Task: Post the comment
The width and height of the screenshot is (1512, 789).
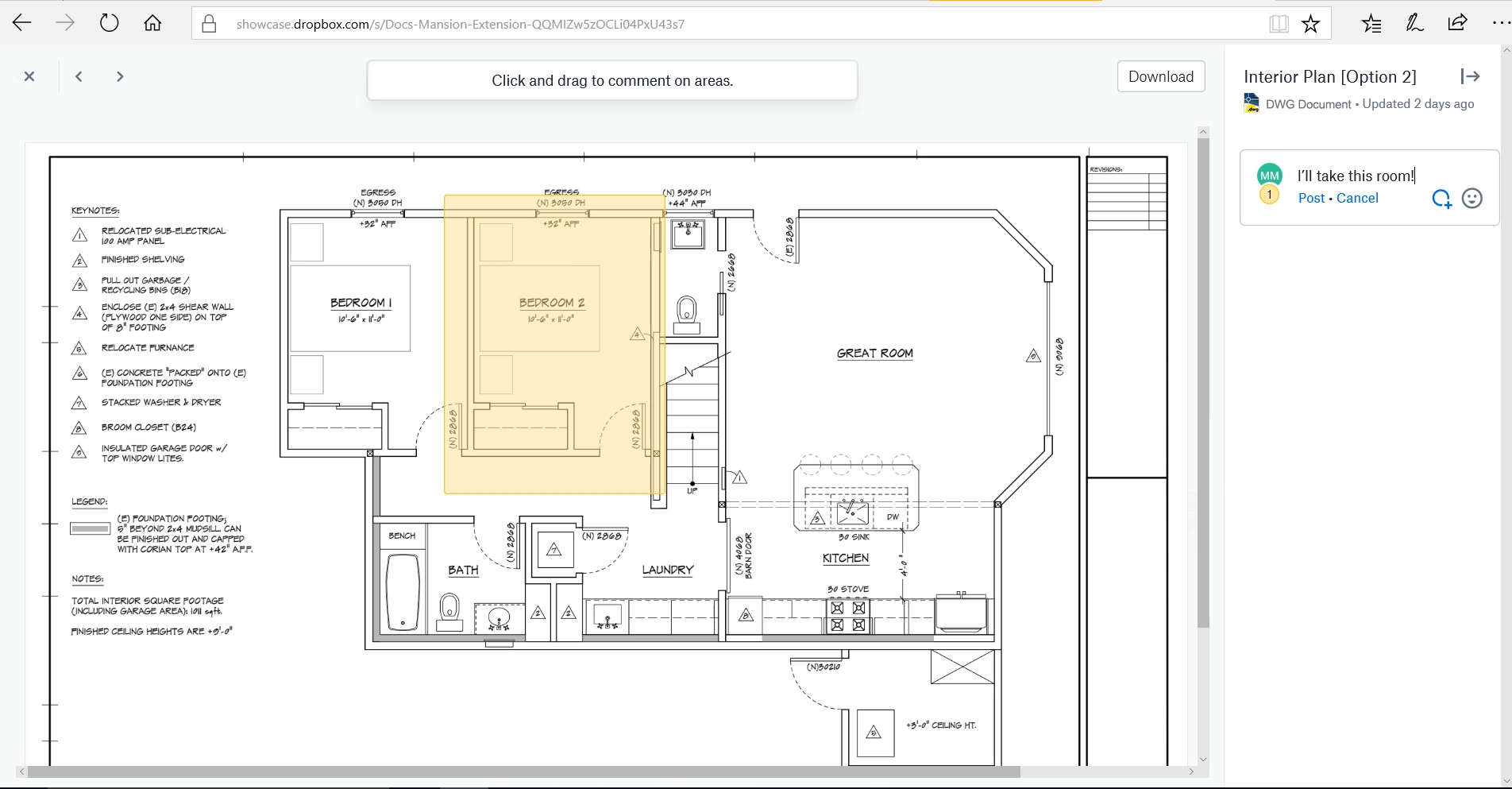Action: pyautogui.click(x=1311, y=199)
